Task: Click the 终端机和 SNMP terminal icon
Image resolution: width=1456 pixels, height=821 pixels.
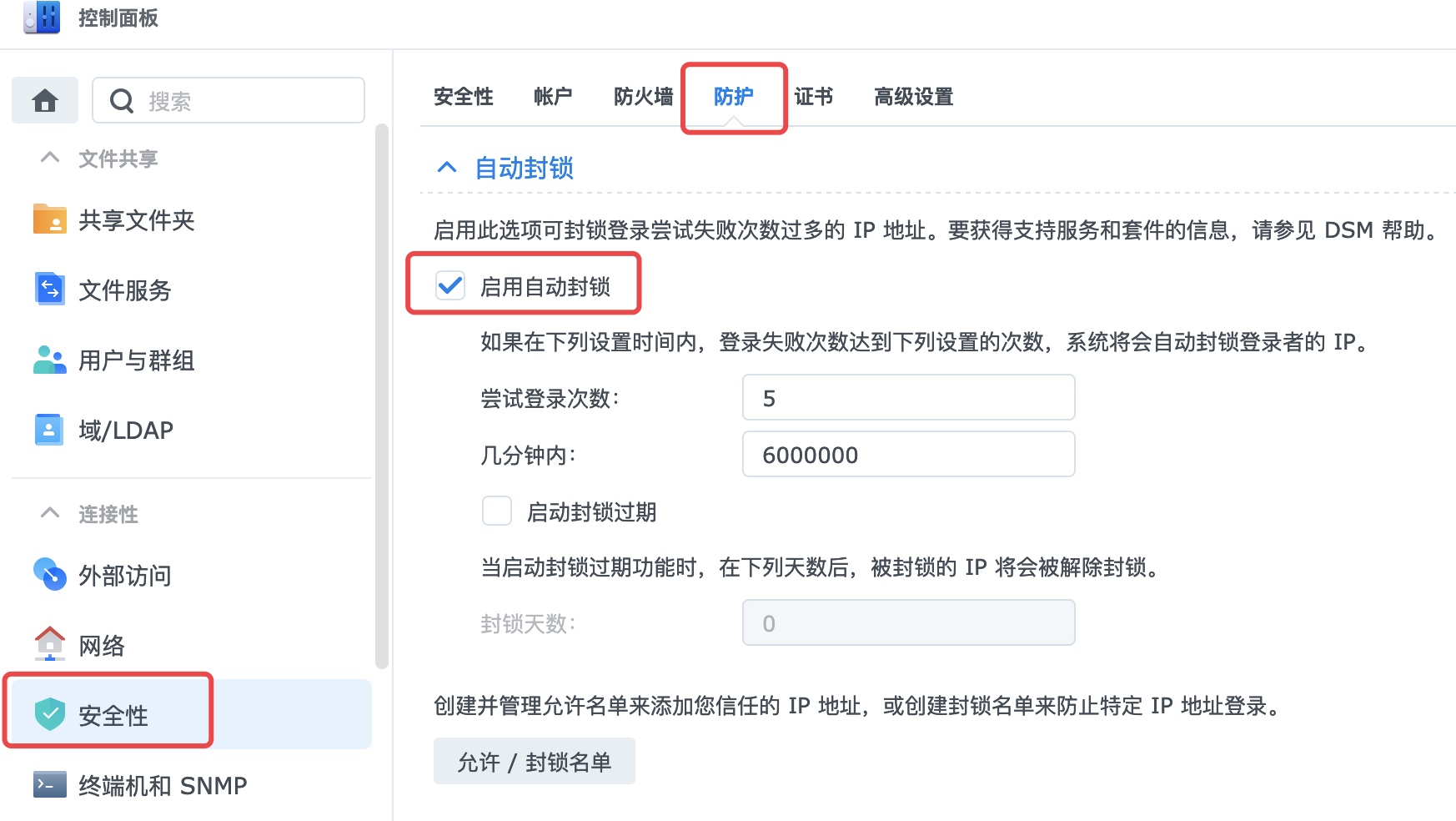Action: point(50,785)
